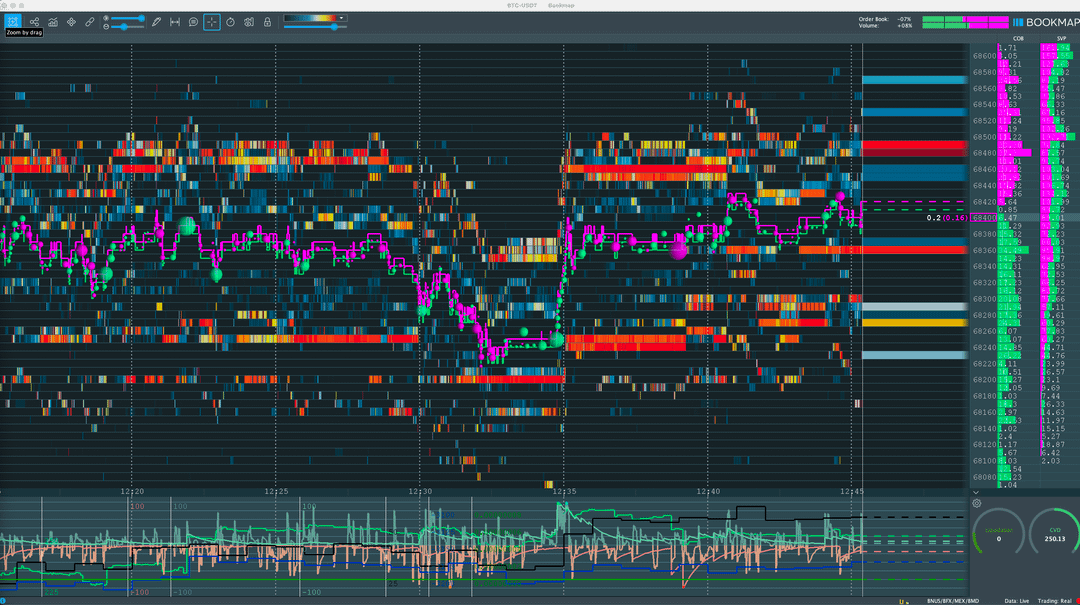The image size is (1080, 605).
Task: Click the COB column header
Action: (x=1017, y=38)
